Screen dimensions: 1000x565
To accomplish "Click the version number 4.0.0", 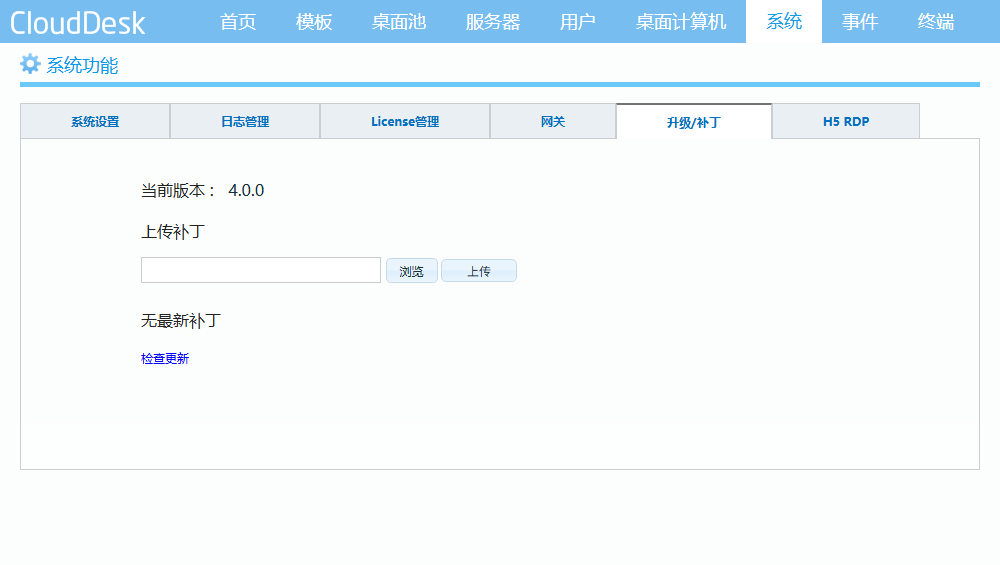I will 246,191.
